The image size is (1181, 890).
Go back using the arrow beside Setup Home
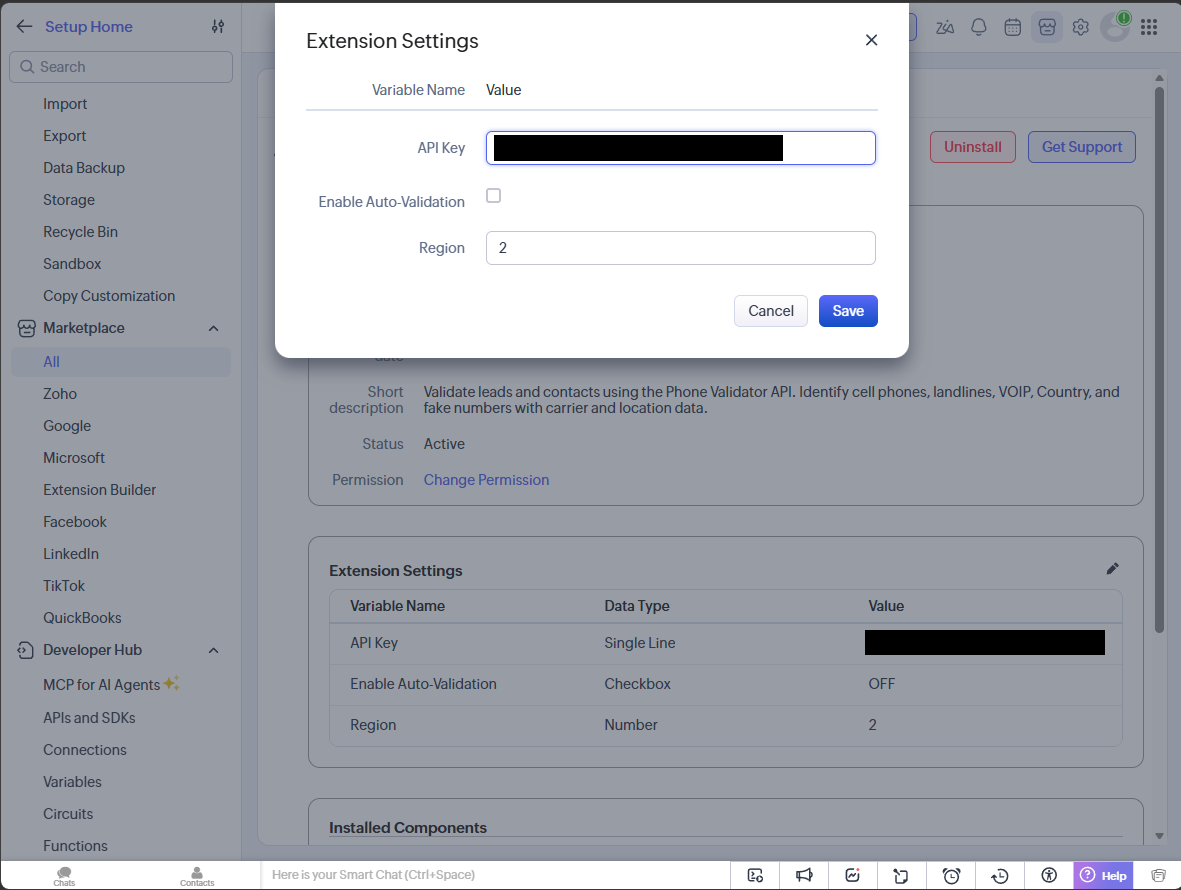(24, 26)
